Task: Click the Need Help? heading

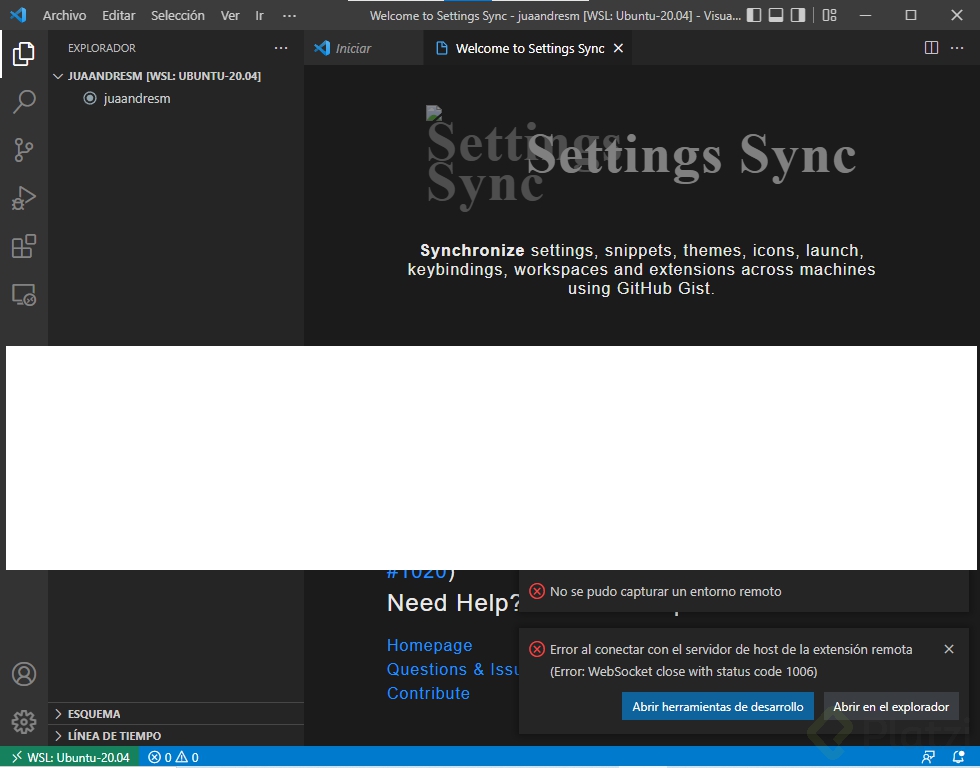Action: [x=454, y=603]
